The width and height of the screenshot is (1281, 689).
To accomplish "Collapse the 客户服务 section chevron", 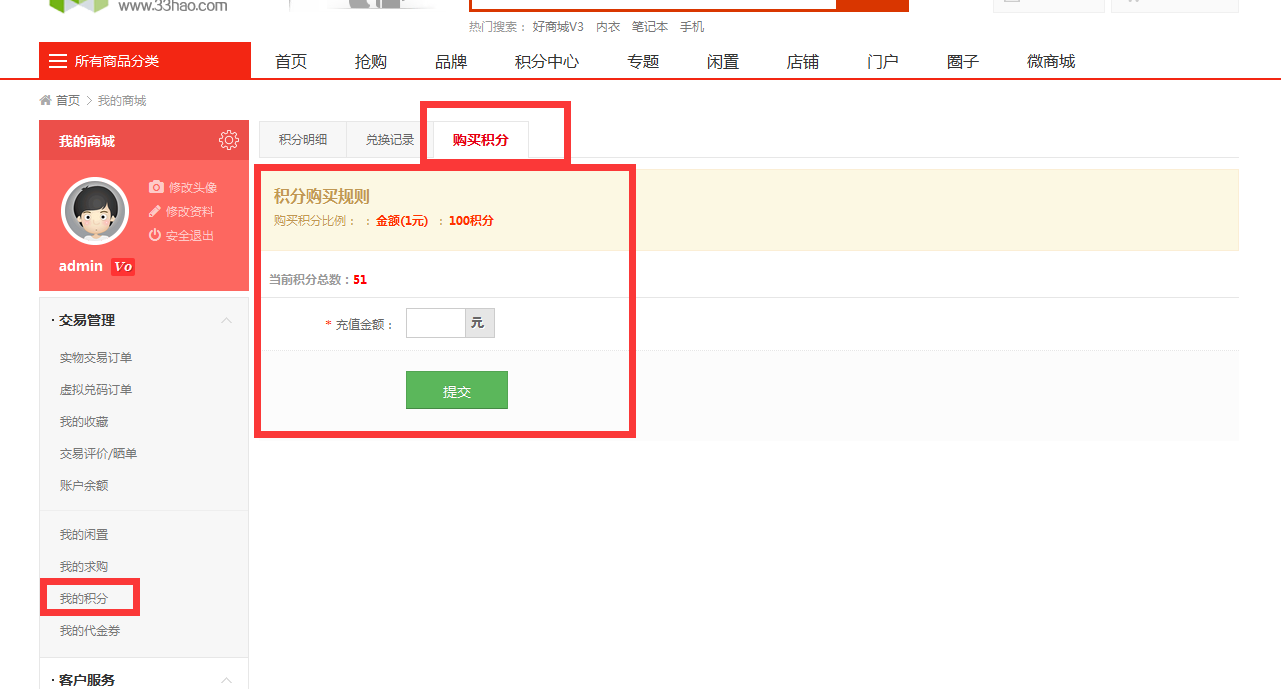I will point(226,680).
